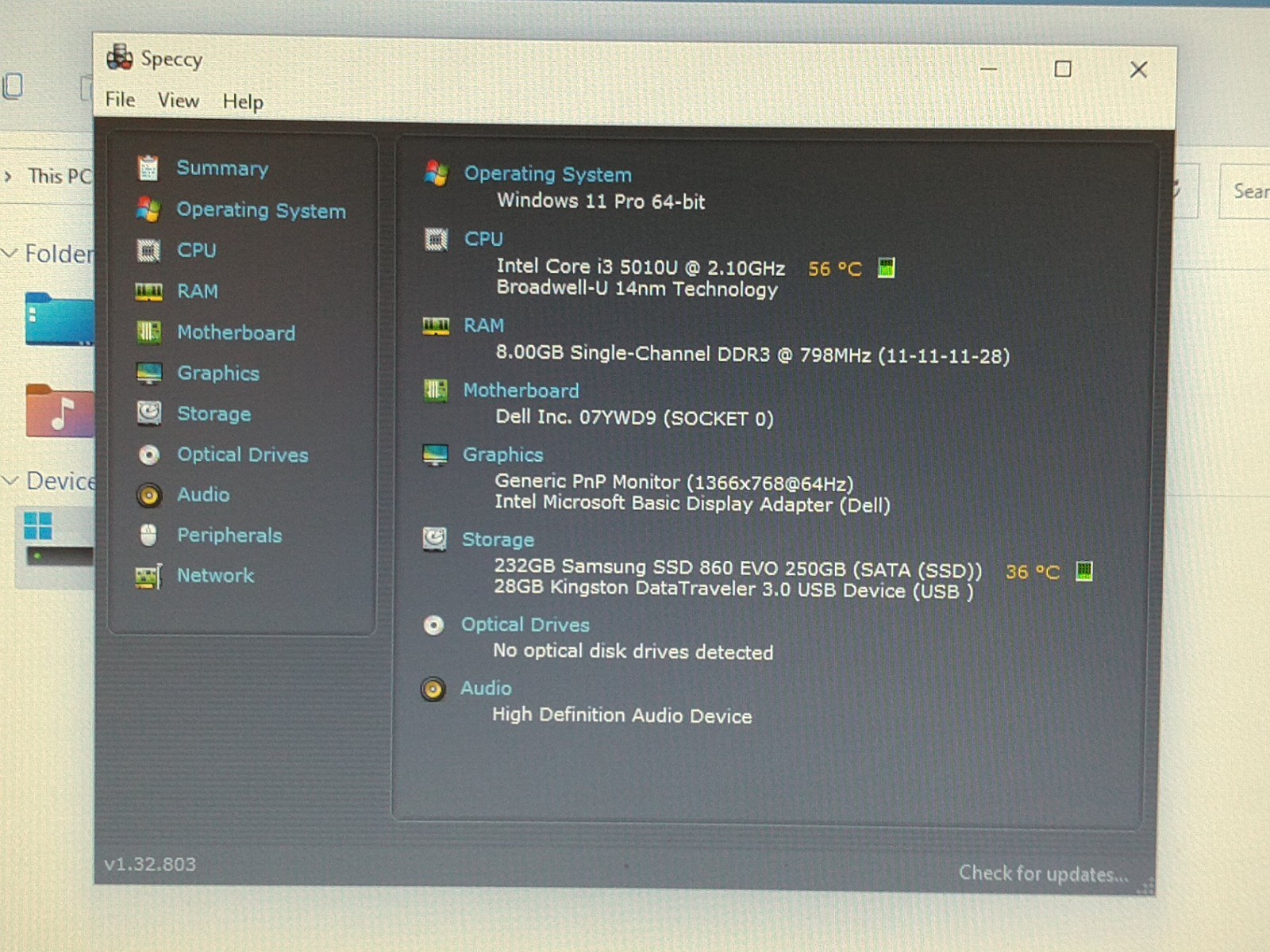Click the Peripherals mouse icon

[148, 535]
